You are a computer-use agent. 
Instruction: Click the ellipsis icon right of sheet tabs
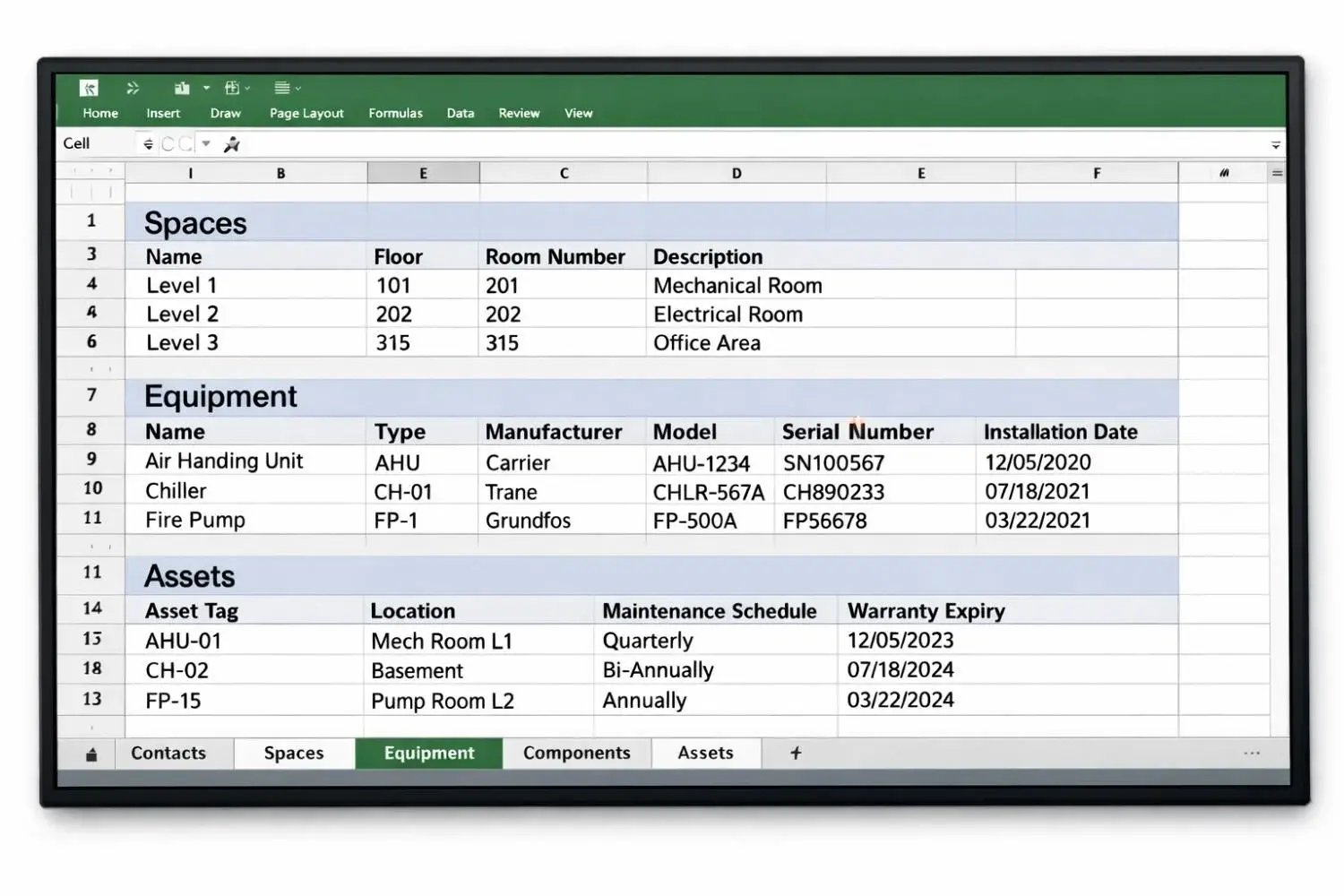click(x=1252, y=754)
